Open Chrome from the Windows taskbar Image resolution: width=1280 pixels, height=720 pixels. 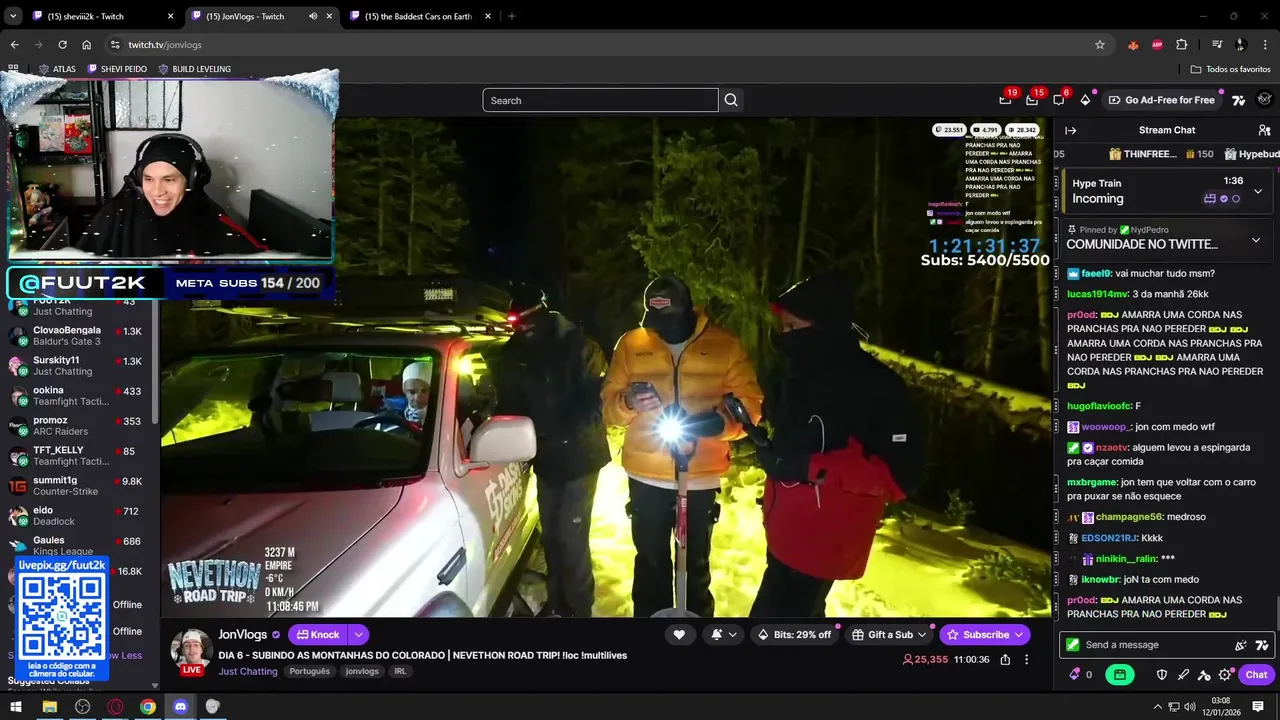(148, 706)
